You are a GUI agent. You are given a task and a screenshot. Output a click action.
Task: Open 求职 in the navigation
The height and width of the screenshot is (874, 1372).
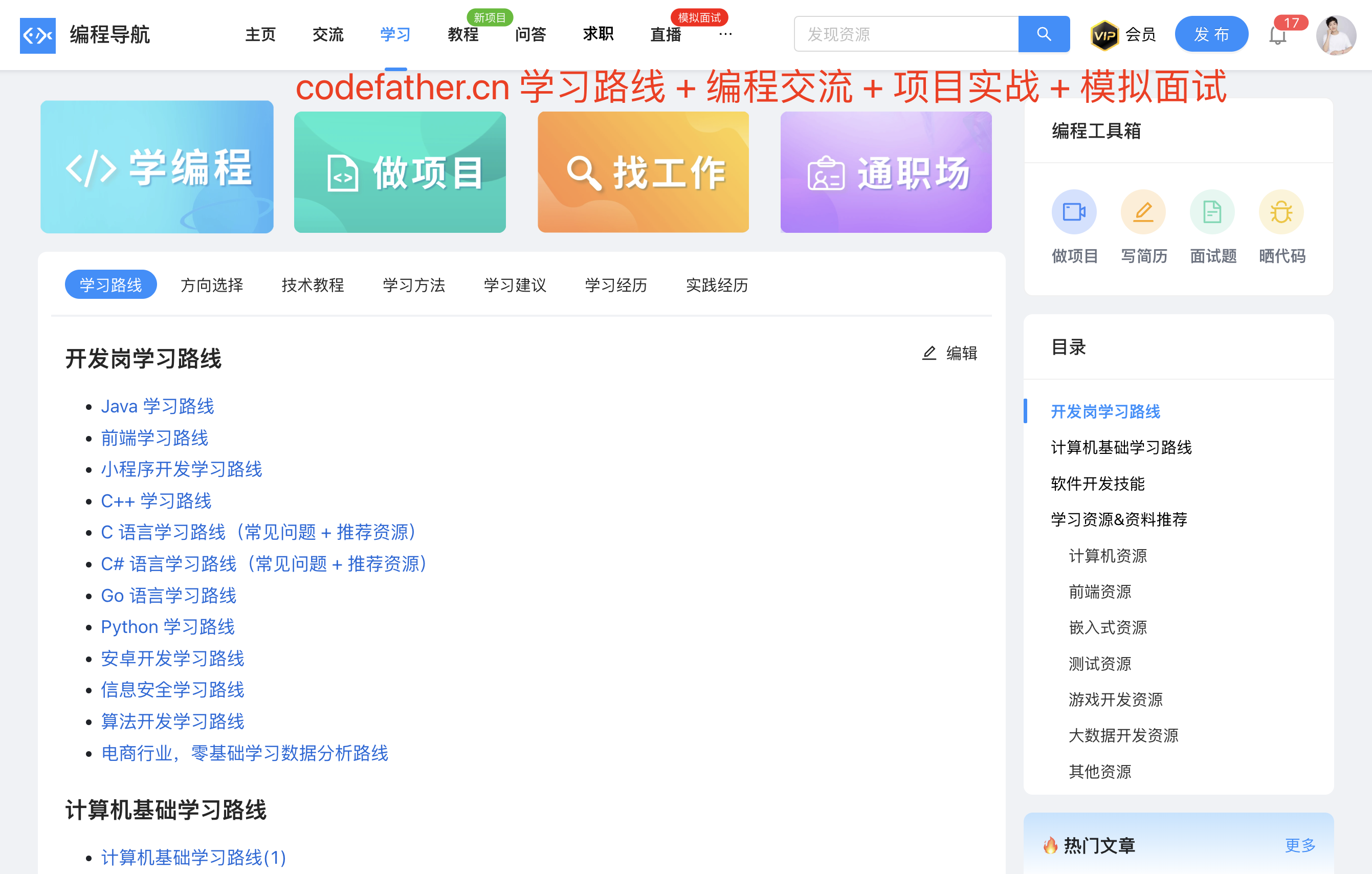[x=598, y=34]
